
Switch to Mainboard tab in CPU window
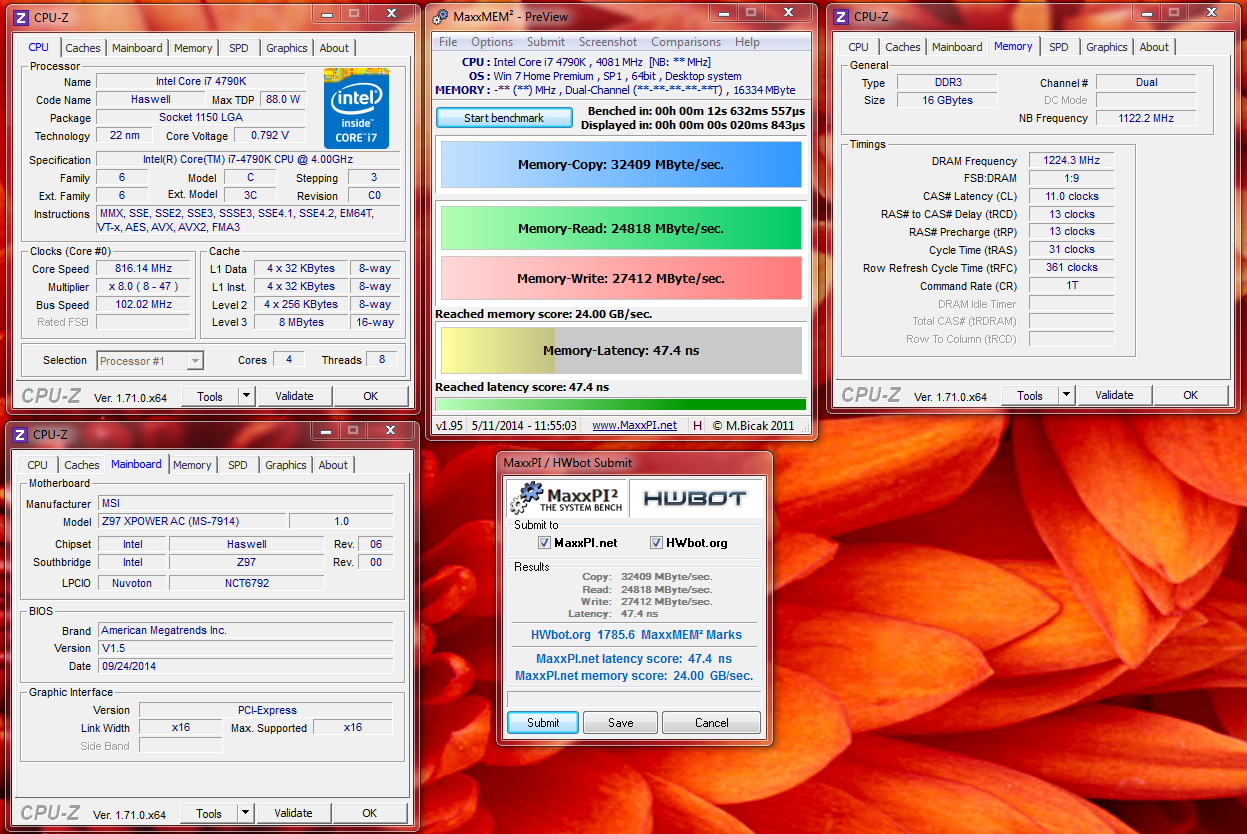tap(137, 48)
